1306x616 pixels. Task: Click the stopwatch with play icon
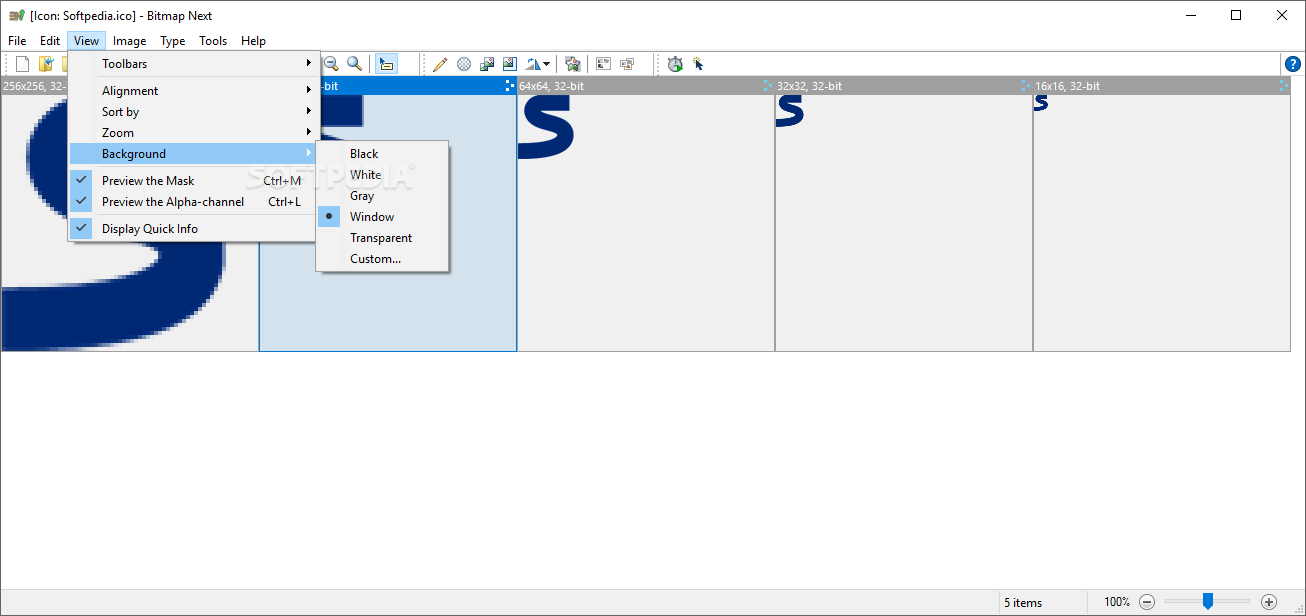pyautogui.click(x=675, y=64)
